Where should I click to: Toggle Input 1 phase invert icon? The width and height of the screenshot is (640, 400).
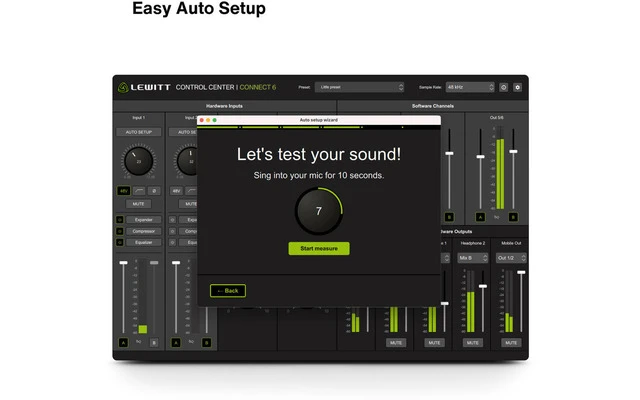tap(154, 191)
